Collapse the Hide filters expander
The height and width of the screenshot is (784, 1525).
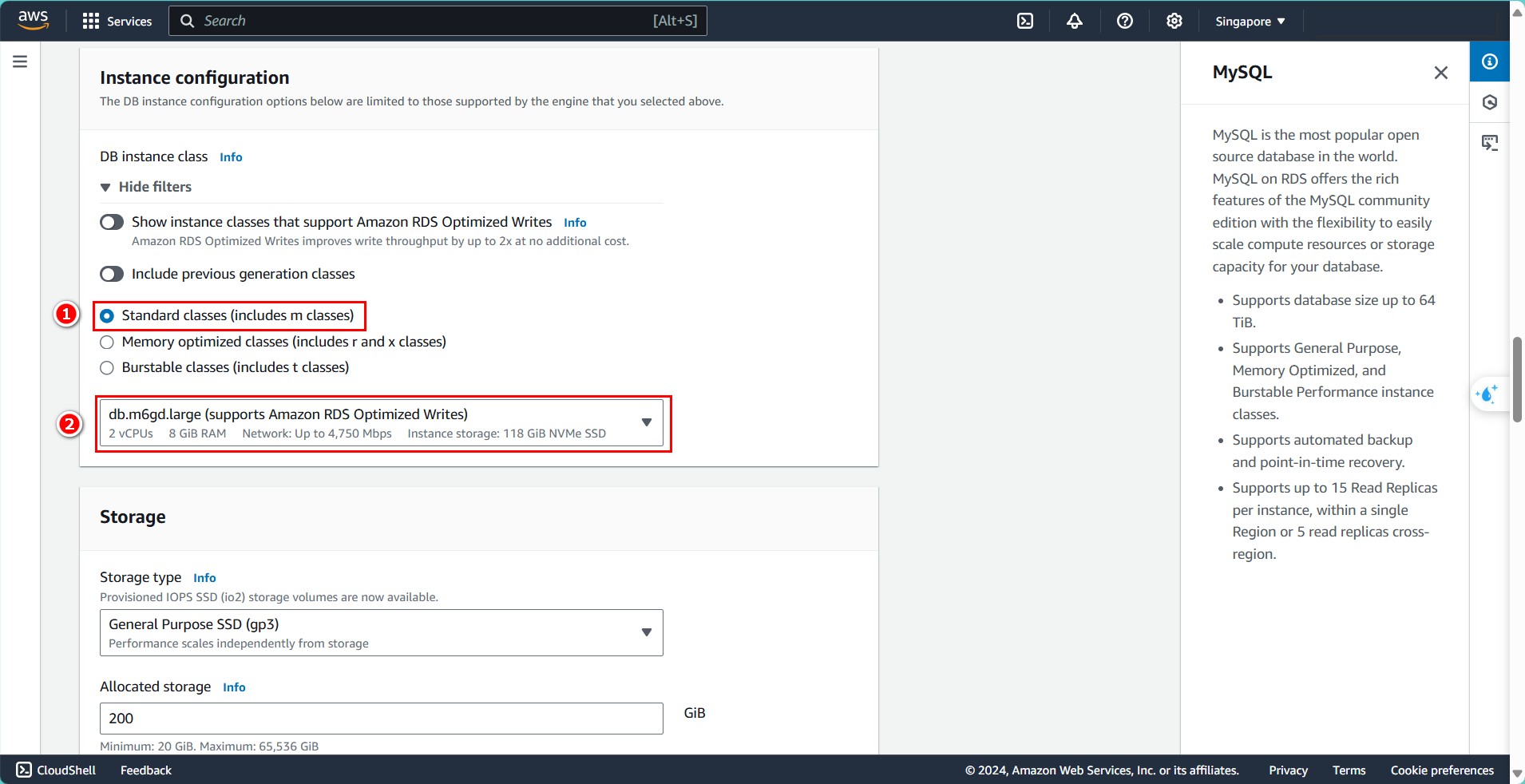point(146,187)
